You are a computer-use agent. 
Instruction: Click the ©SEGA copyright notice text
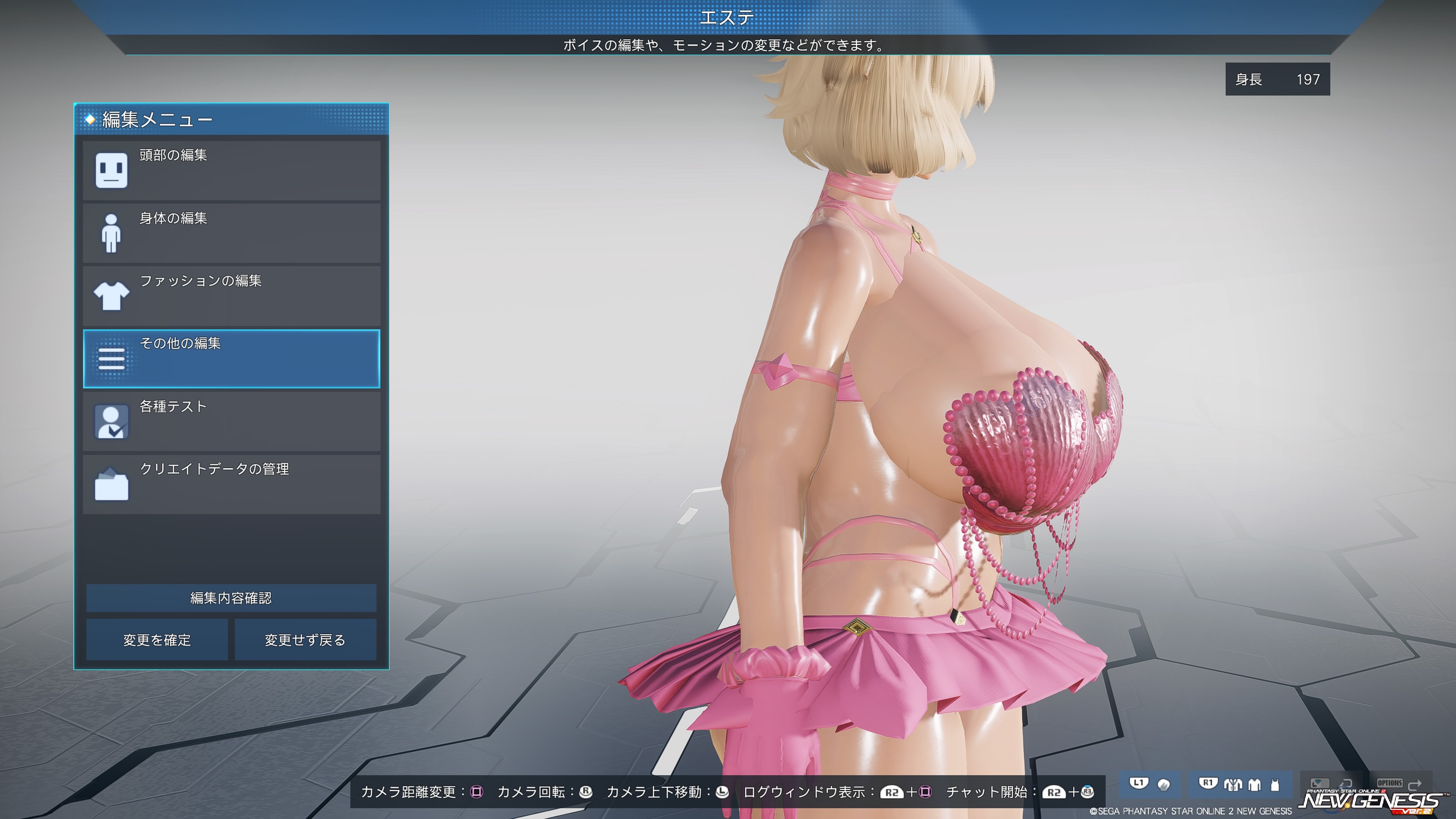point(1190,811)
